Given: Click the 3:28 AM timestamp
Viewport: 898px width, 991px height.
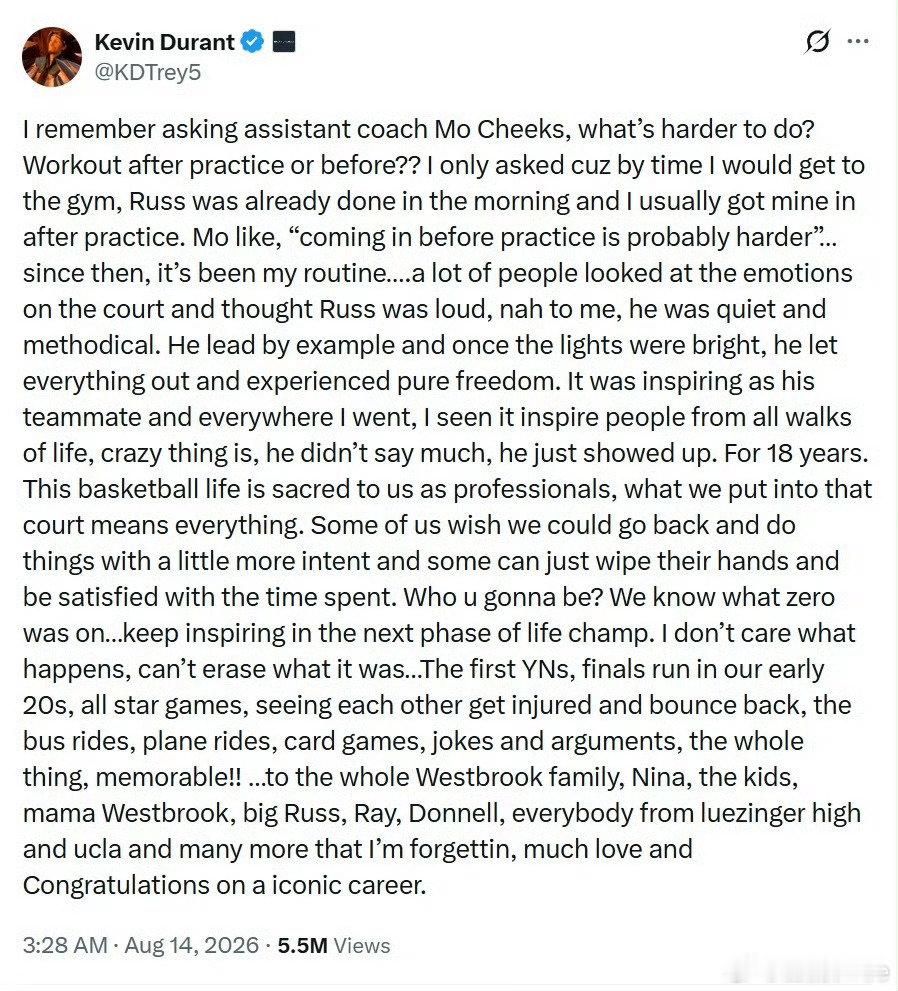Looking at the screenshot, I should 64,945.
